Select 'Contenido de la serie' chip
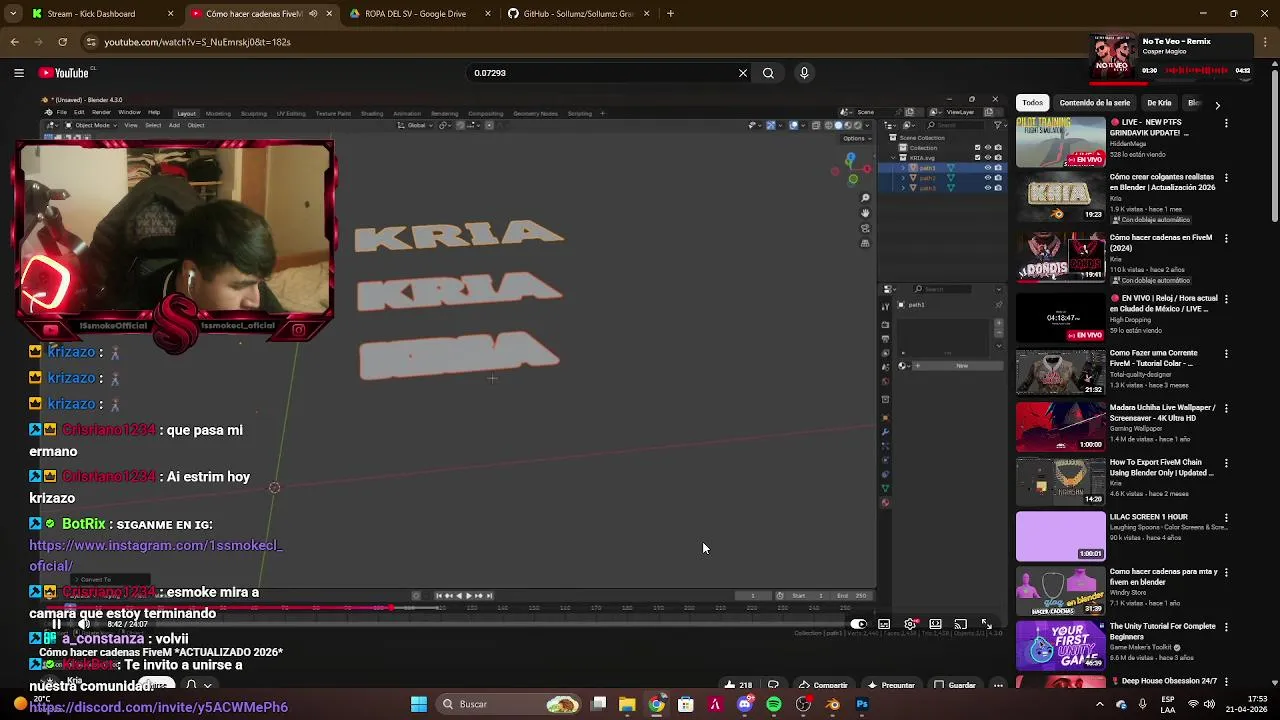The width and height of the screenshot is (1280, 720). click(1094, 103)
